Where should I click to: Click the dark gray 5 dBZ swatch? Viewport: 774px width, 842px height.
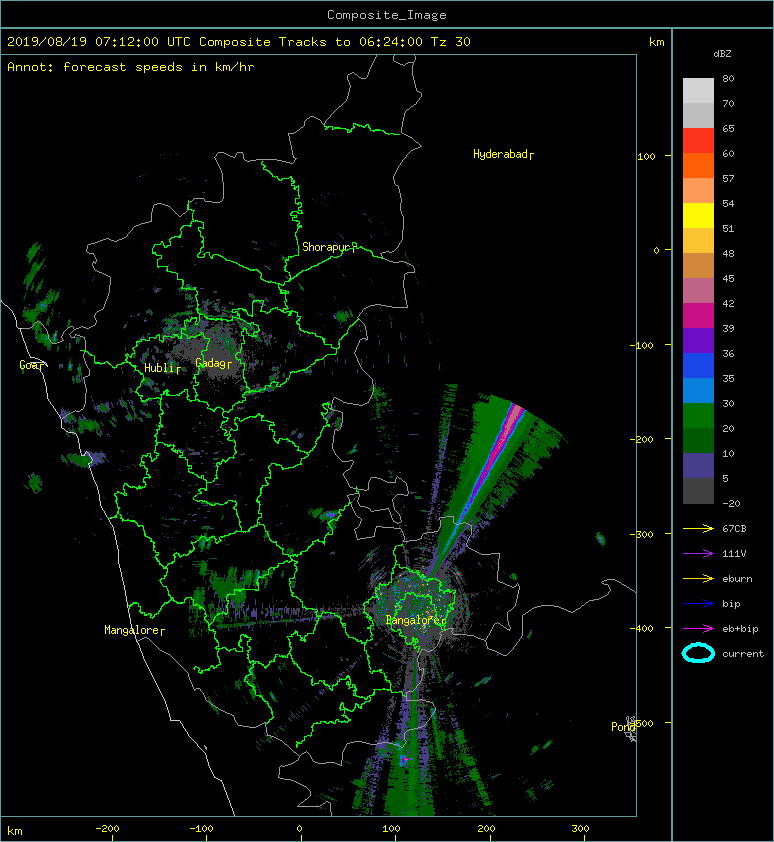(x=698, y=491)
